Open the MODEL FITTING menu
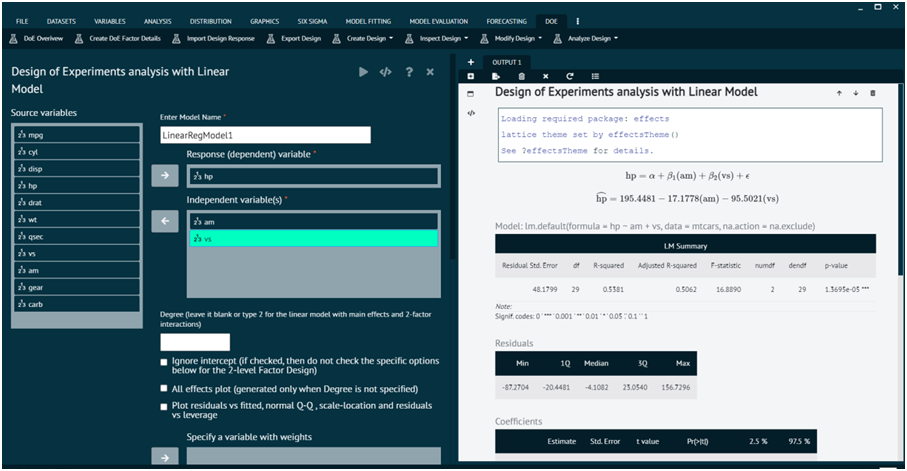The height and width of the screenshot is (471, 907). click(x=368, y=21)
